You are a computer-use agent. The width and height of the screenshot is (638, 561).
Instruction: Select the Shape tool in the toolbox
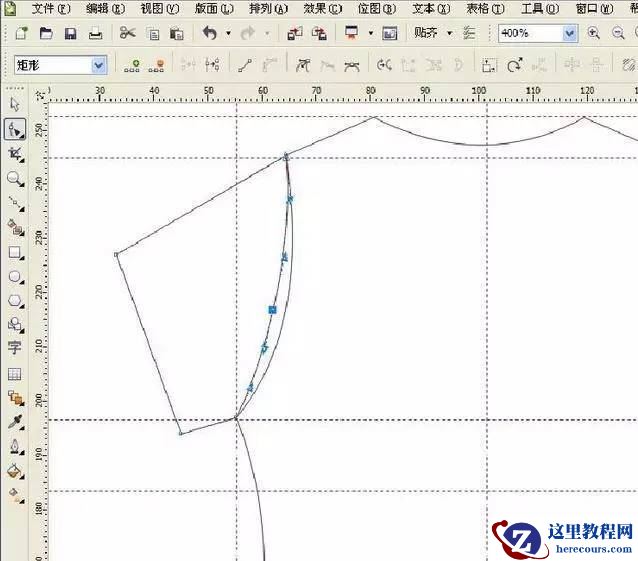pyautogui.click(x=15, y=129)
